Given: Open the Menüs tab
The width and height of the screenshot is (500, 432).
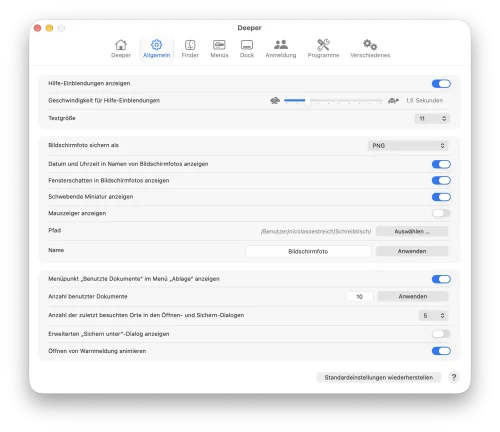Looking at the screenshot, I should tap(219, 49).
